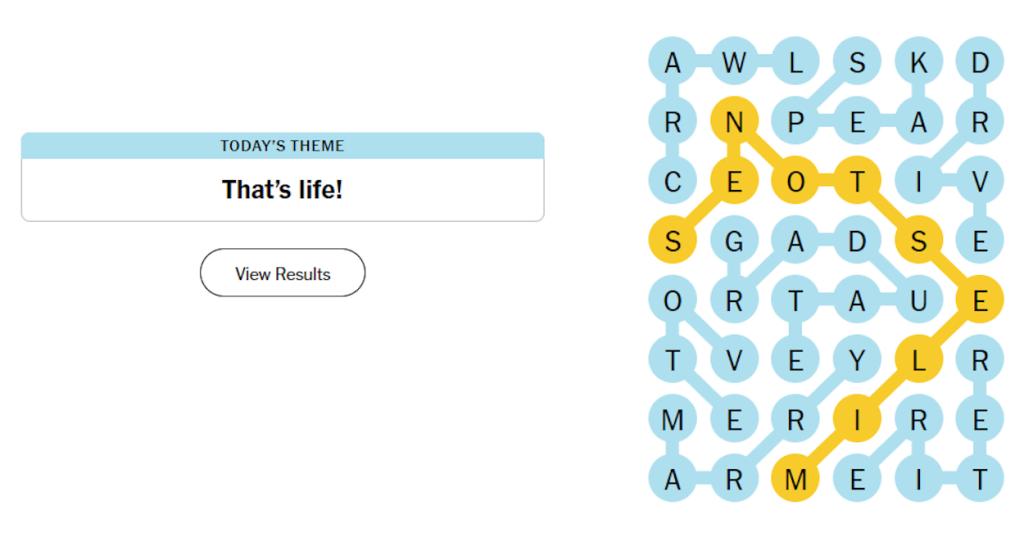Tap the blue letter M tile
Image resolution: width=1024 pixels, height=555 pixels.
point(673,419)
